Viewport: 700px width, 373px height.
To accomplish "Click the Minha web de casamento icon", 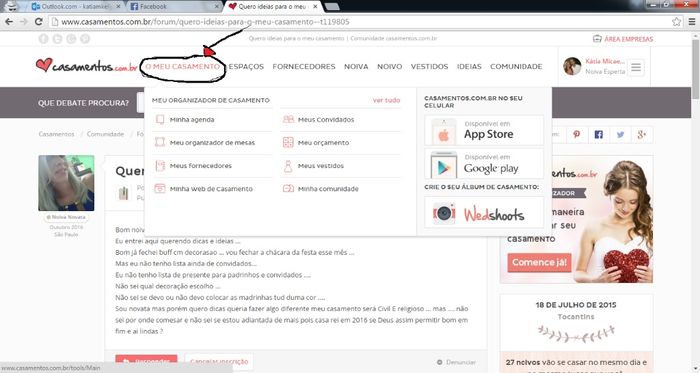I will click(160, 188).
